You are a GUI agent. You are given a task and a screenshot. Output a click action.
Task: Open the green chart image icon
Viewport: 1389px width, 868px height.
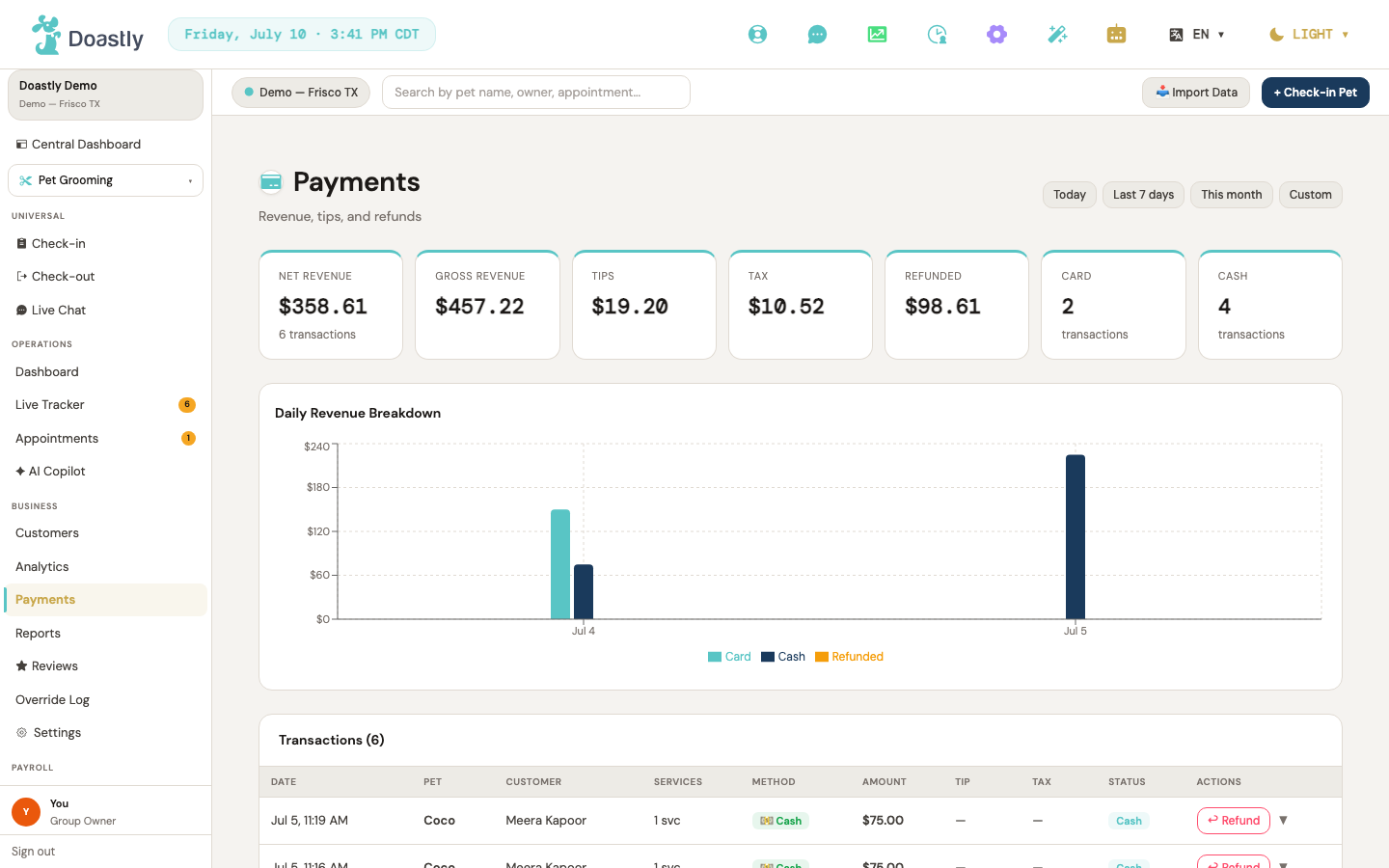(x=877, y=35)
